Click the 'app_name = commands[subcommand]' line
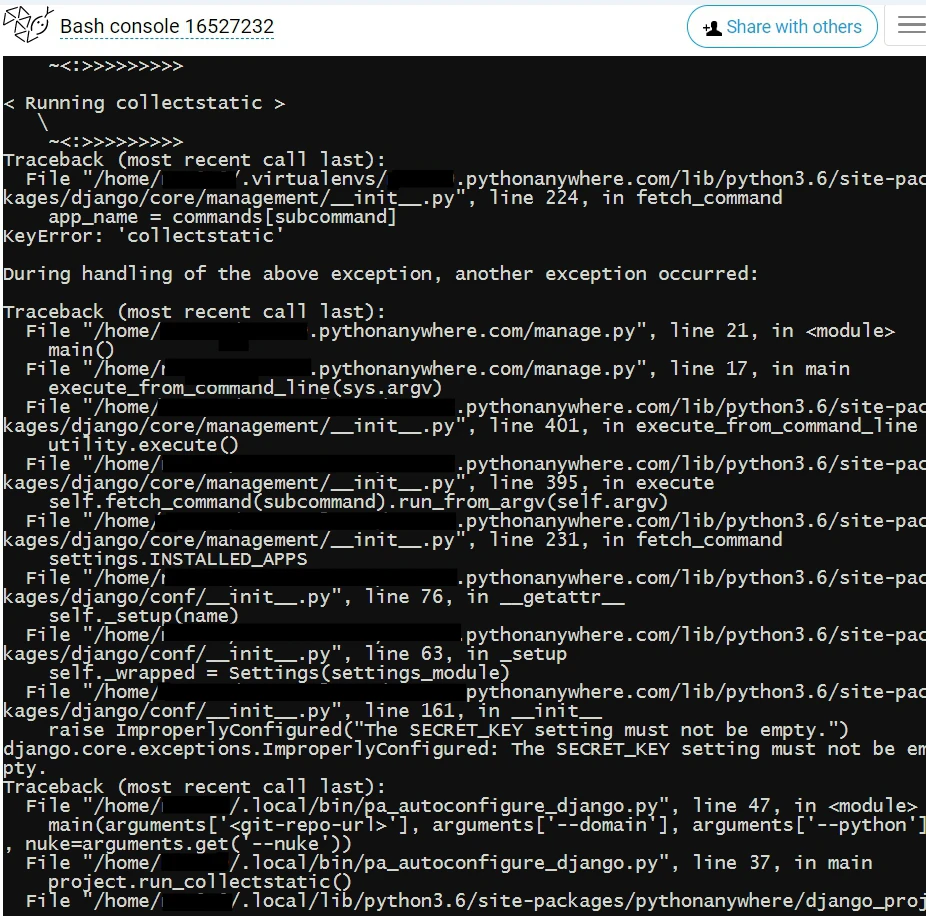926x916 pixels. [x=222, y=217]
